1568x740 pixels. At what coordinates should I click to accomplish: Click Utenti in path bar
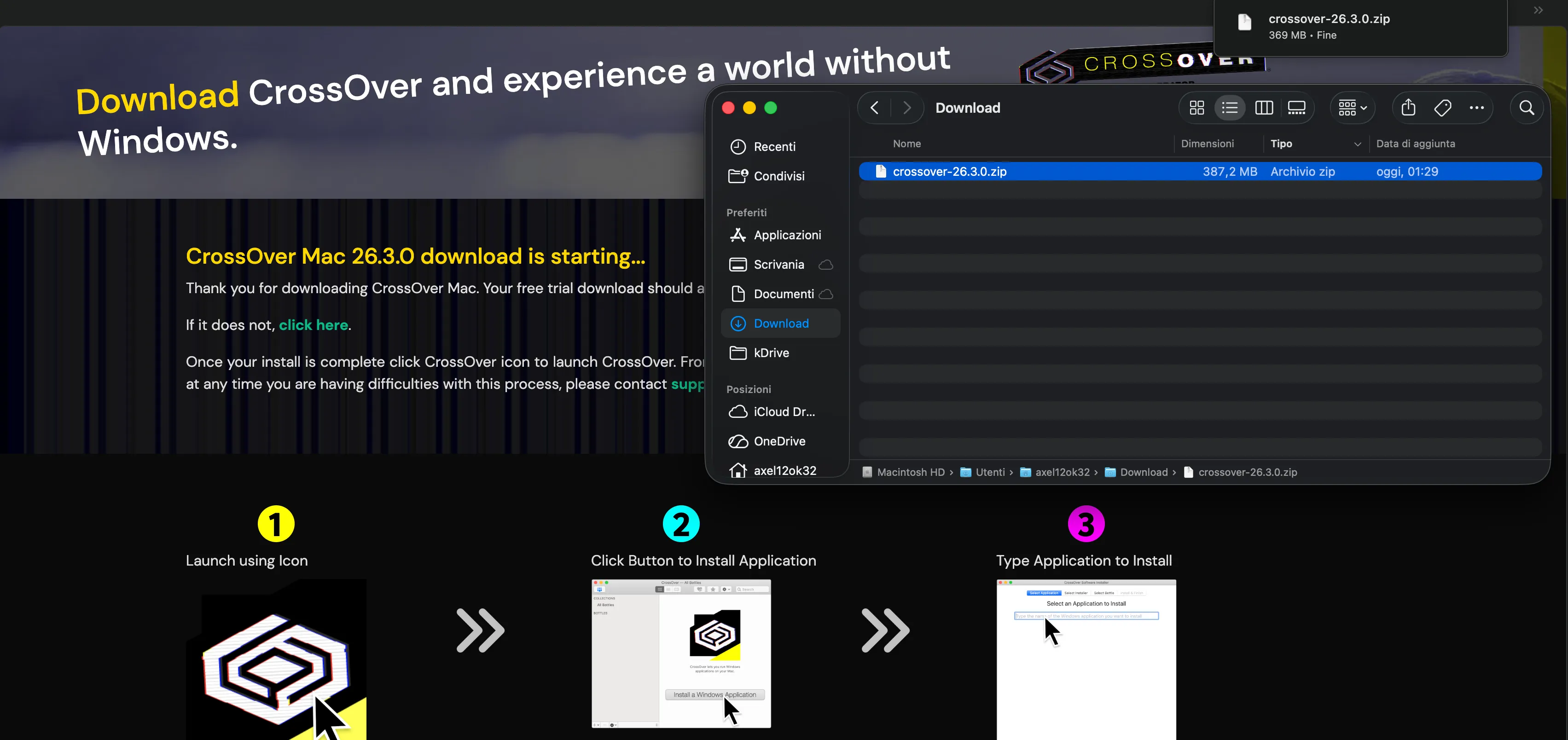tap(983, 472)
